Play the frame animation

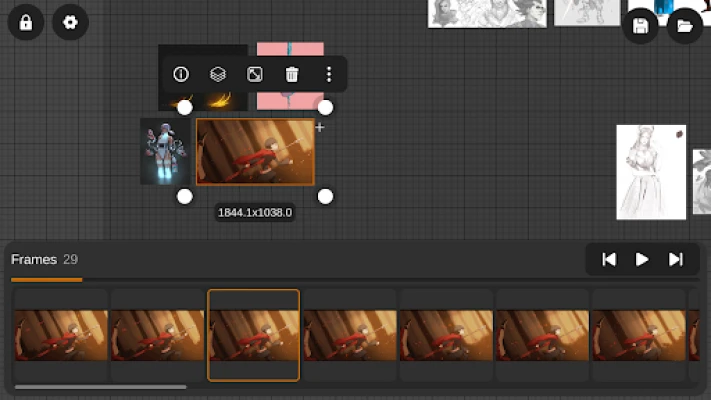point(642,259)
